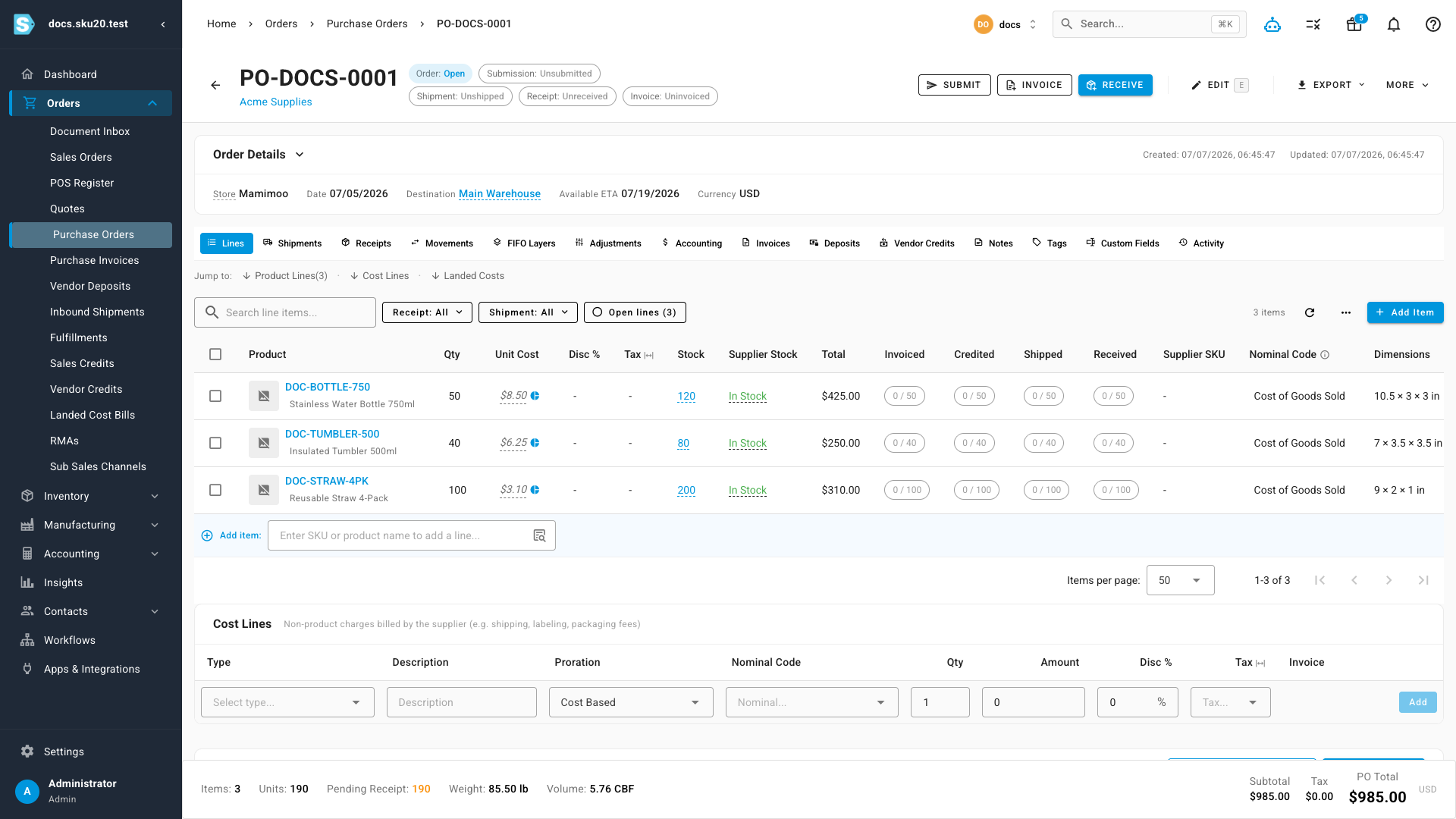This screenshot has width=1456, height=819.
Task: Open the gift box updates icon
Action: [1354, 24]
